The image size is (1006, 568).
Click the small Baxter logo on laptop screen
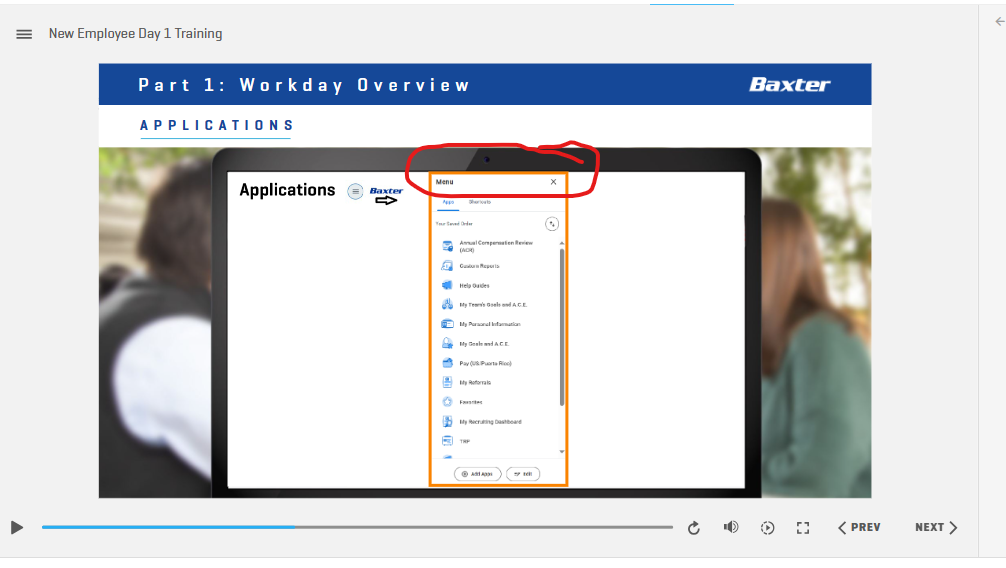tap(386, 191)
